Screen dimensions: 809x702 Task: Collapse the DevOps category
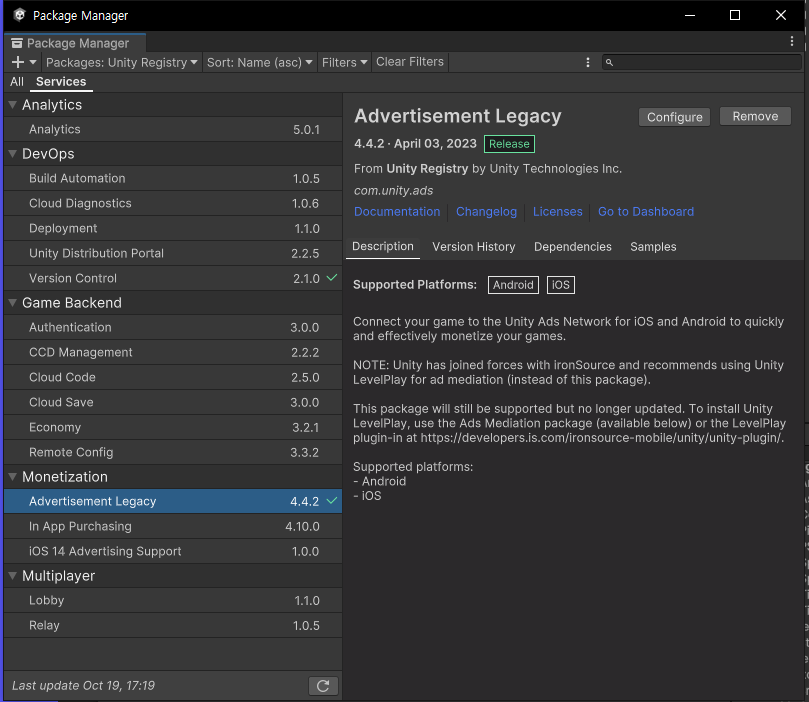13,154
